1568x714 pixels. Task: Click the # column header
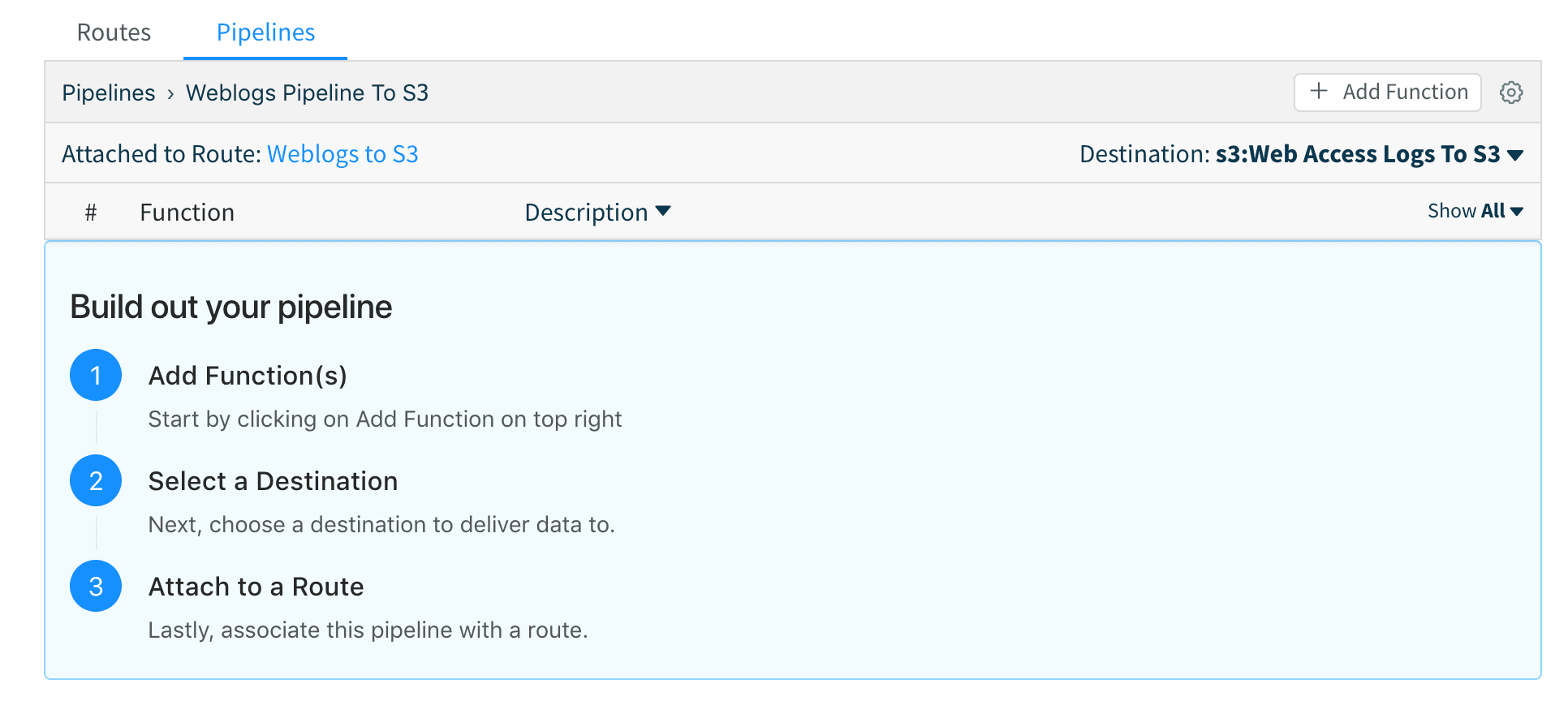point(91,213)
